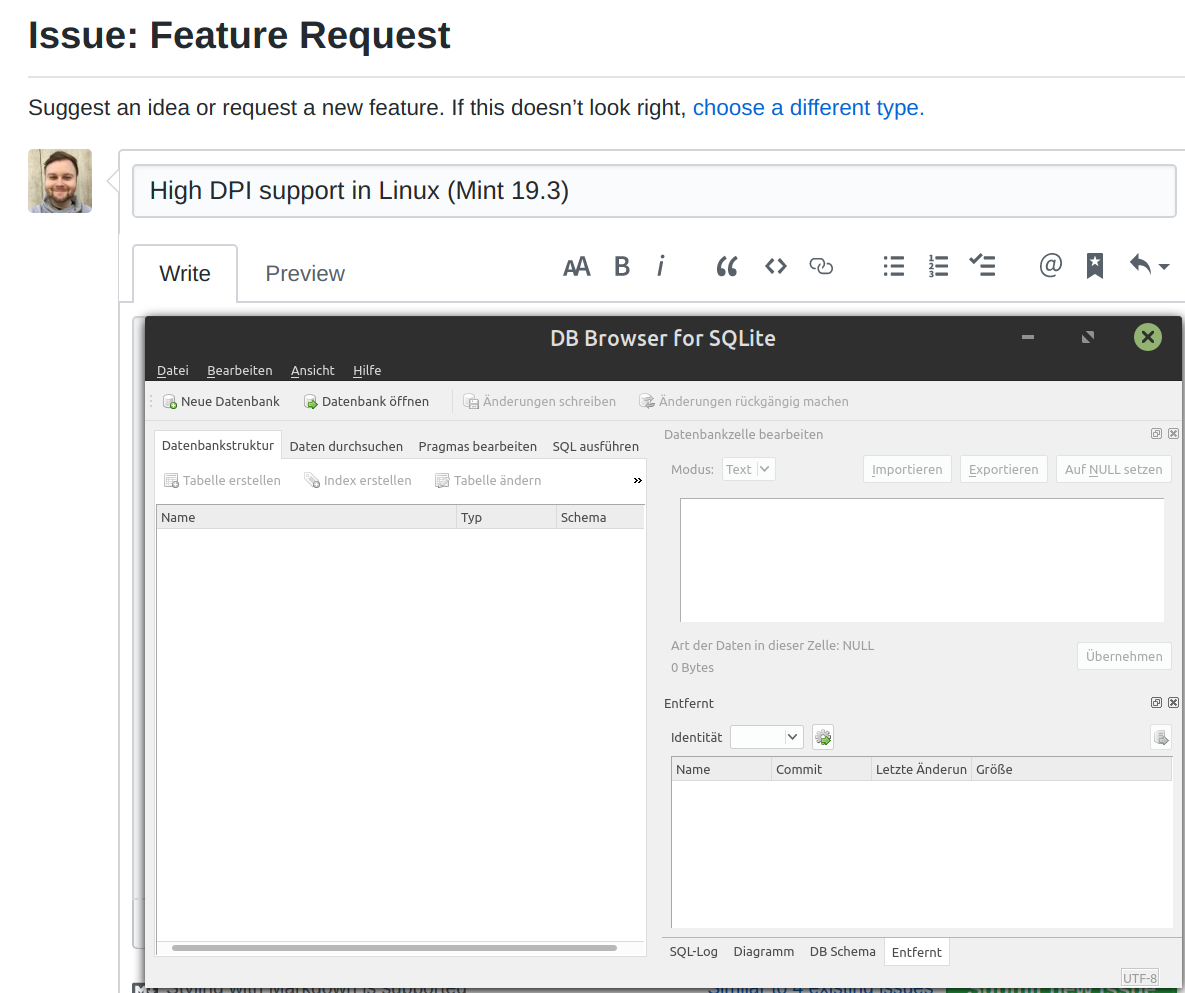
Task: Follow the choose a different type link
Action: coord(808,108)
